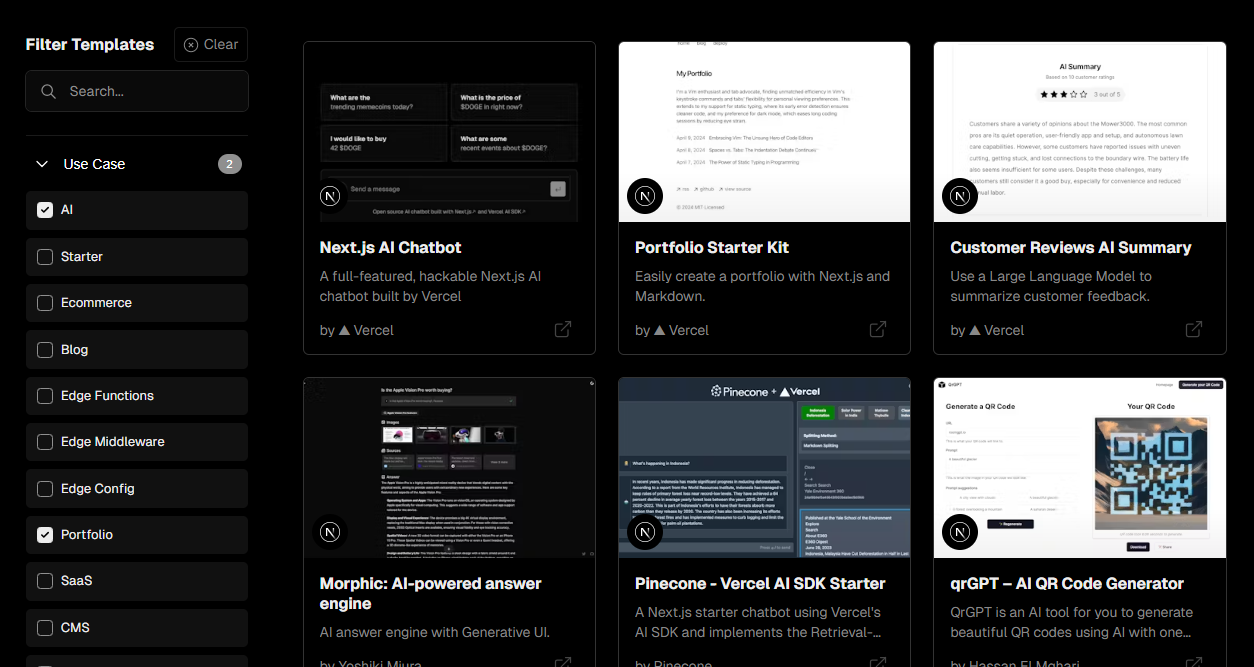Open external link icon on Customer Reviews AI Summary card
The image size is (1254, 667).
click(1194, 329)
